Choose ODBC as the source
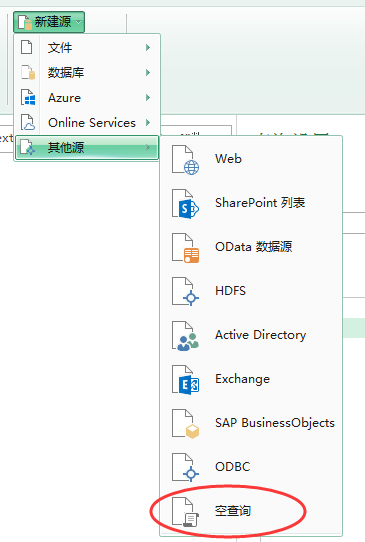Screen dimensions: 365x542 click(251, 467)
